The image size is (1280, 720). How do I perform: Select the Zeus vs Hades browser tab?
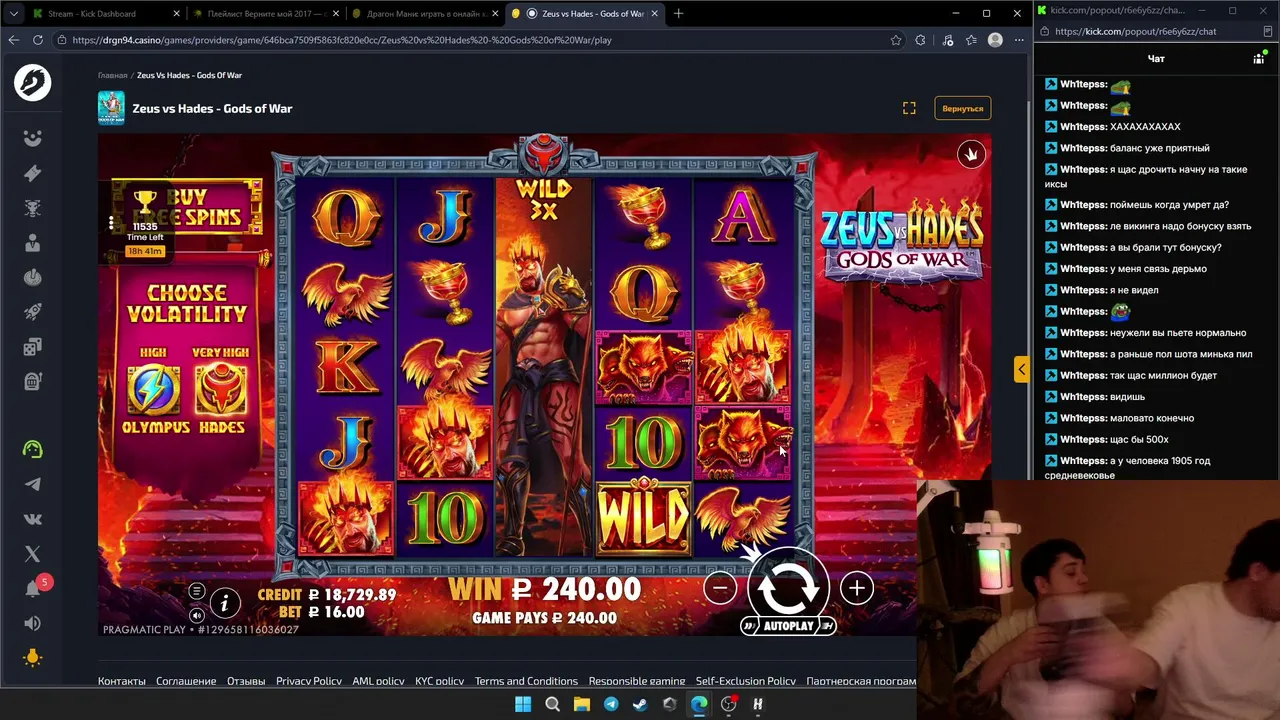click(x=586, y=13)
